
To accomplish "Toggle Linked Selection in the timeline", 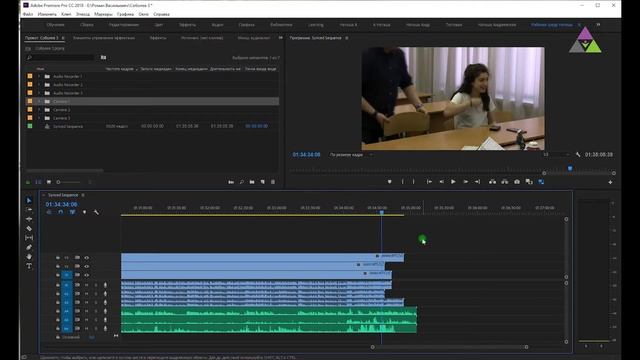I will 72,212.
